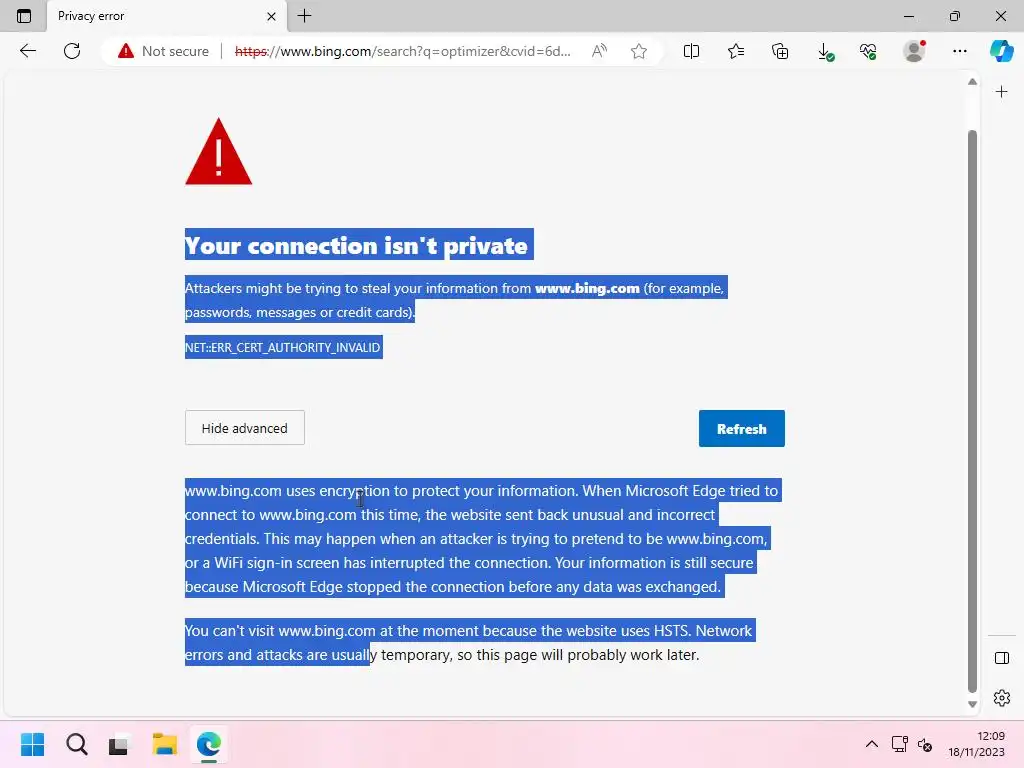Open sidebar settings gear
The height and width of the screenshot is (768, 1024).
(1001, 698)
